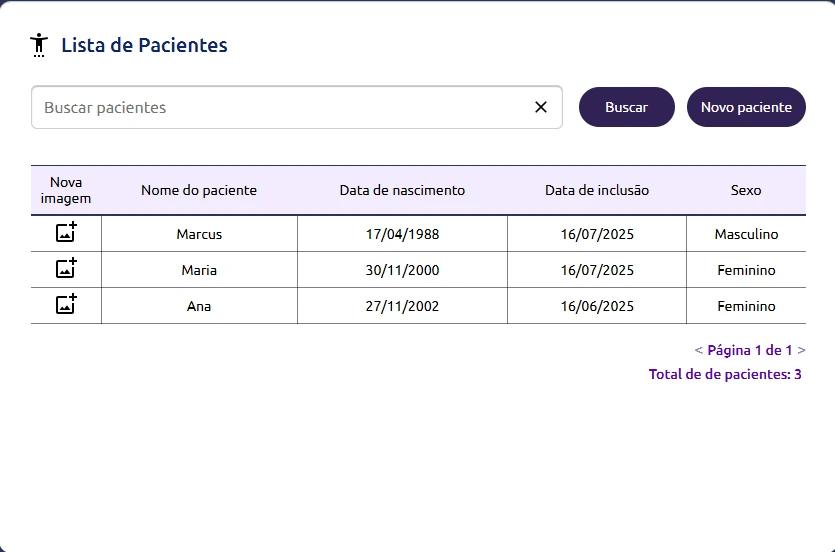
Task: Open new image upload for Ana
Action: tap(66, 305)
